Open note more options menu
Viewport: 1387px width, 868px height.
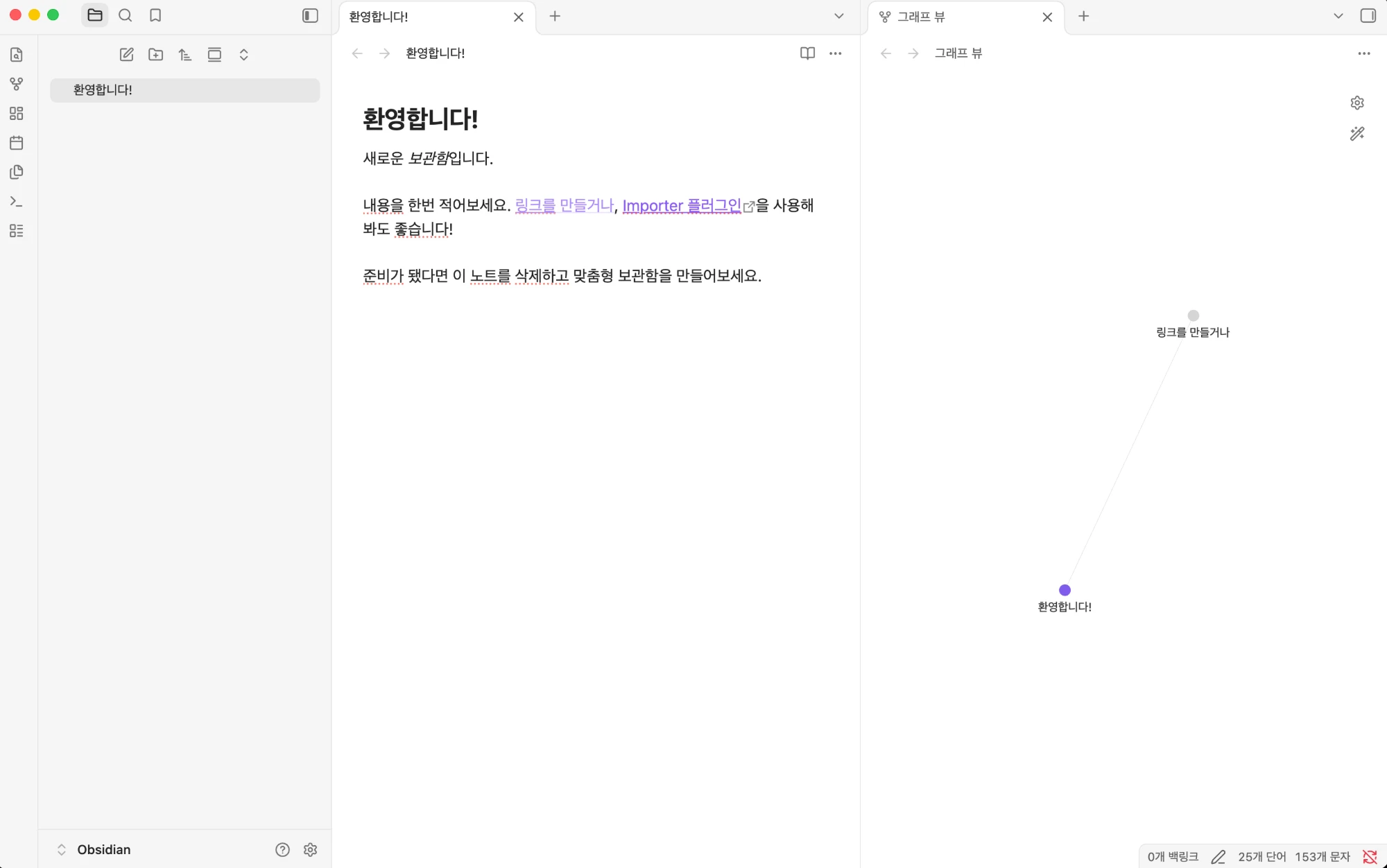(836, 53)
